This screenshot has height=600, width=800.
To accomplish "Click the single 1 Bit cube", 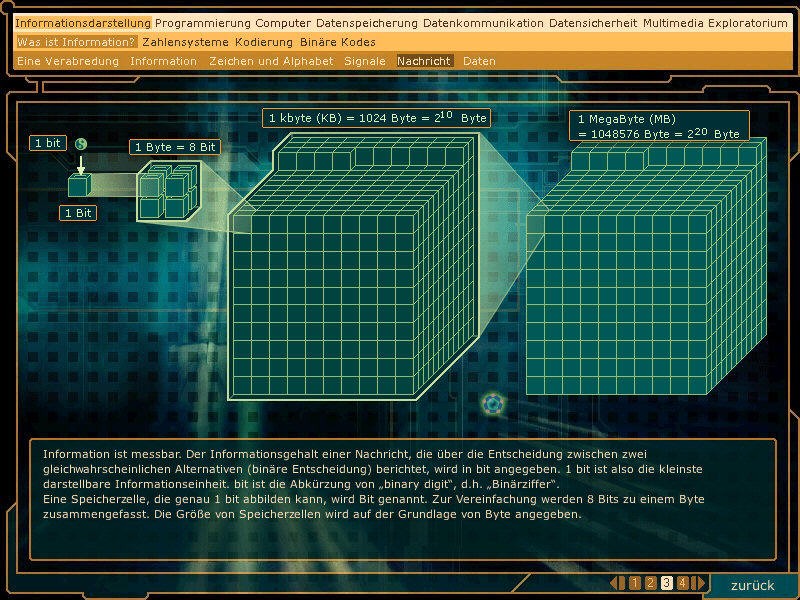I will pos(78,185).
